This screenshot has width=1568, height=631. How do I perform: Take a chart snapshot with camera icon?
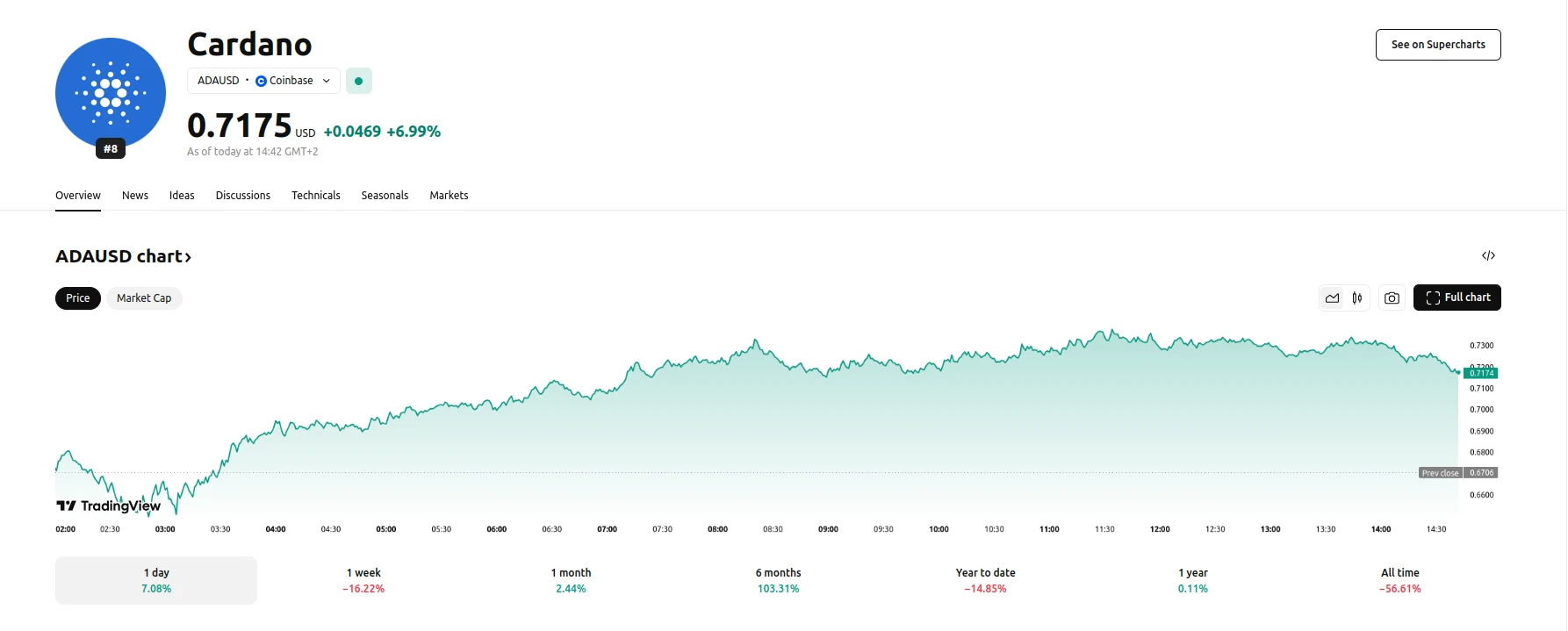pos(1392,298)
